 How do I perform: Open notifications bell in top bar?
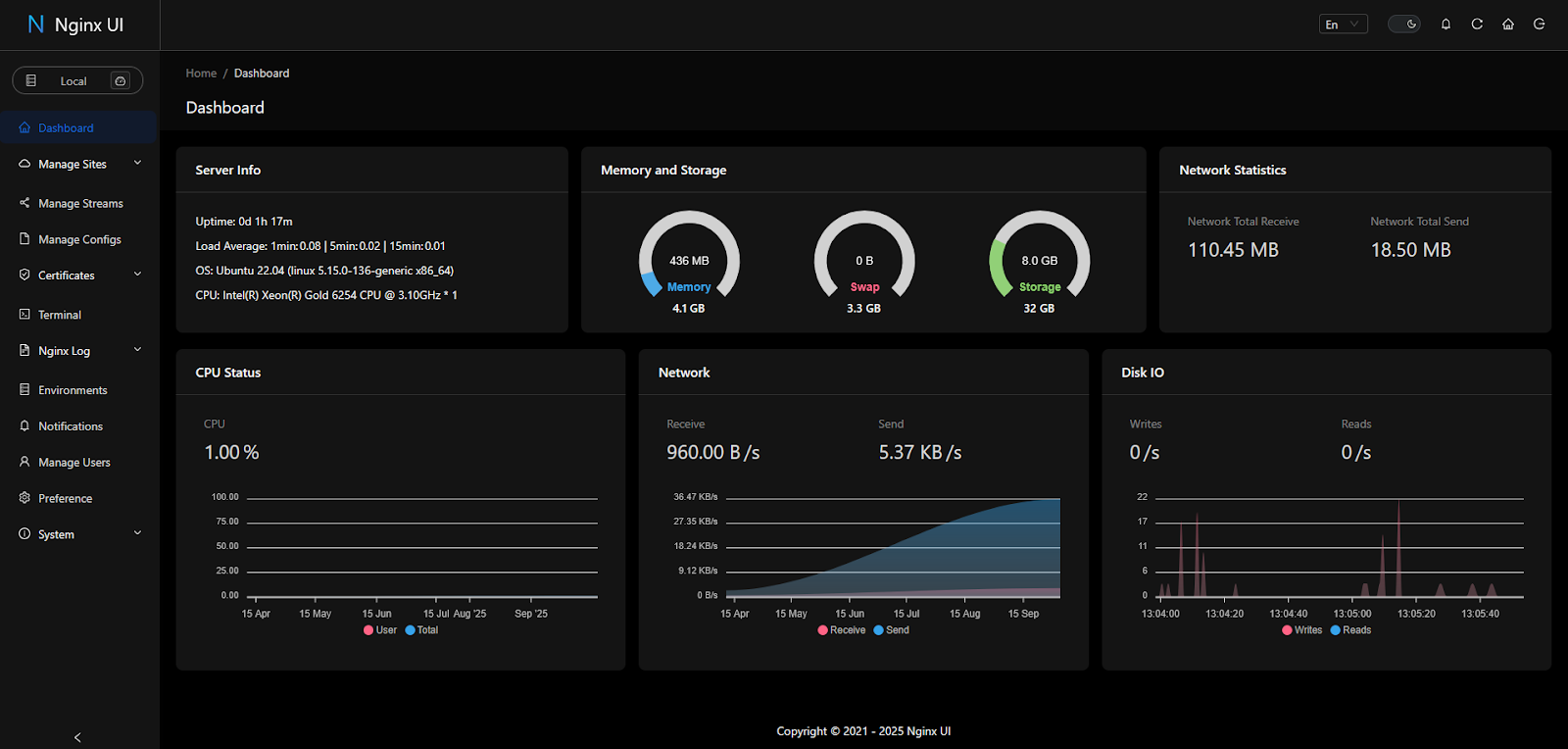coord(1445,25)
